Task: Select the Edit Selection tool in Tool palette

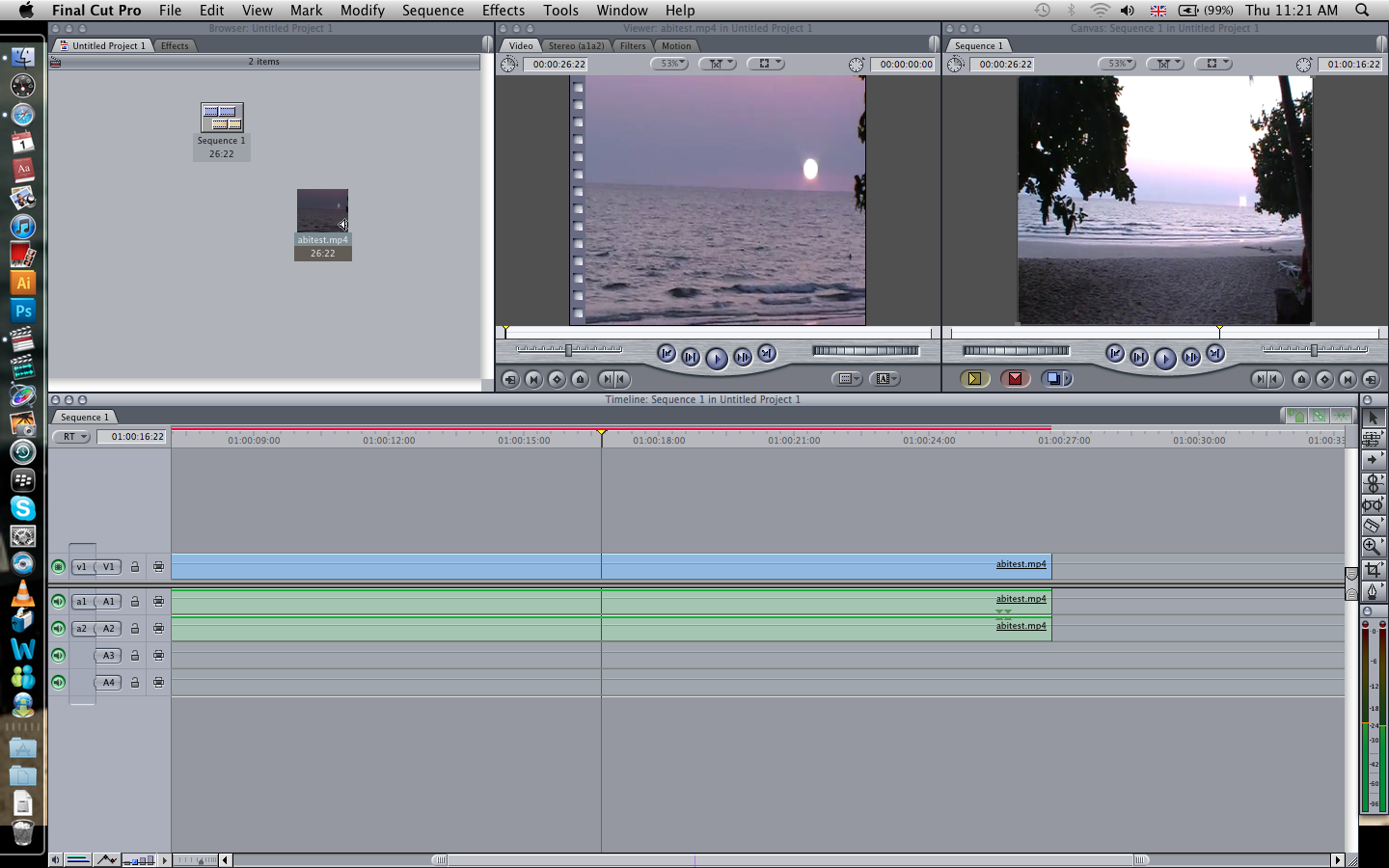Action: pos(1373,439)
